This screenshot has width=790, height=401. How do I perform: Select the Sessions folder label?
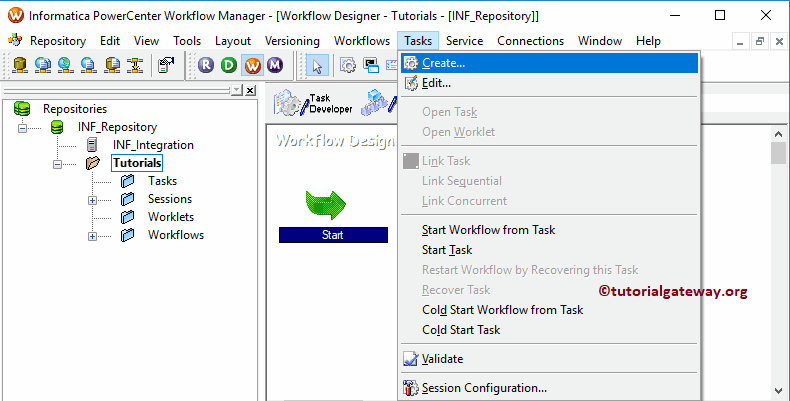click(x=170, y=199)
